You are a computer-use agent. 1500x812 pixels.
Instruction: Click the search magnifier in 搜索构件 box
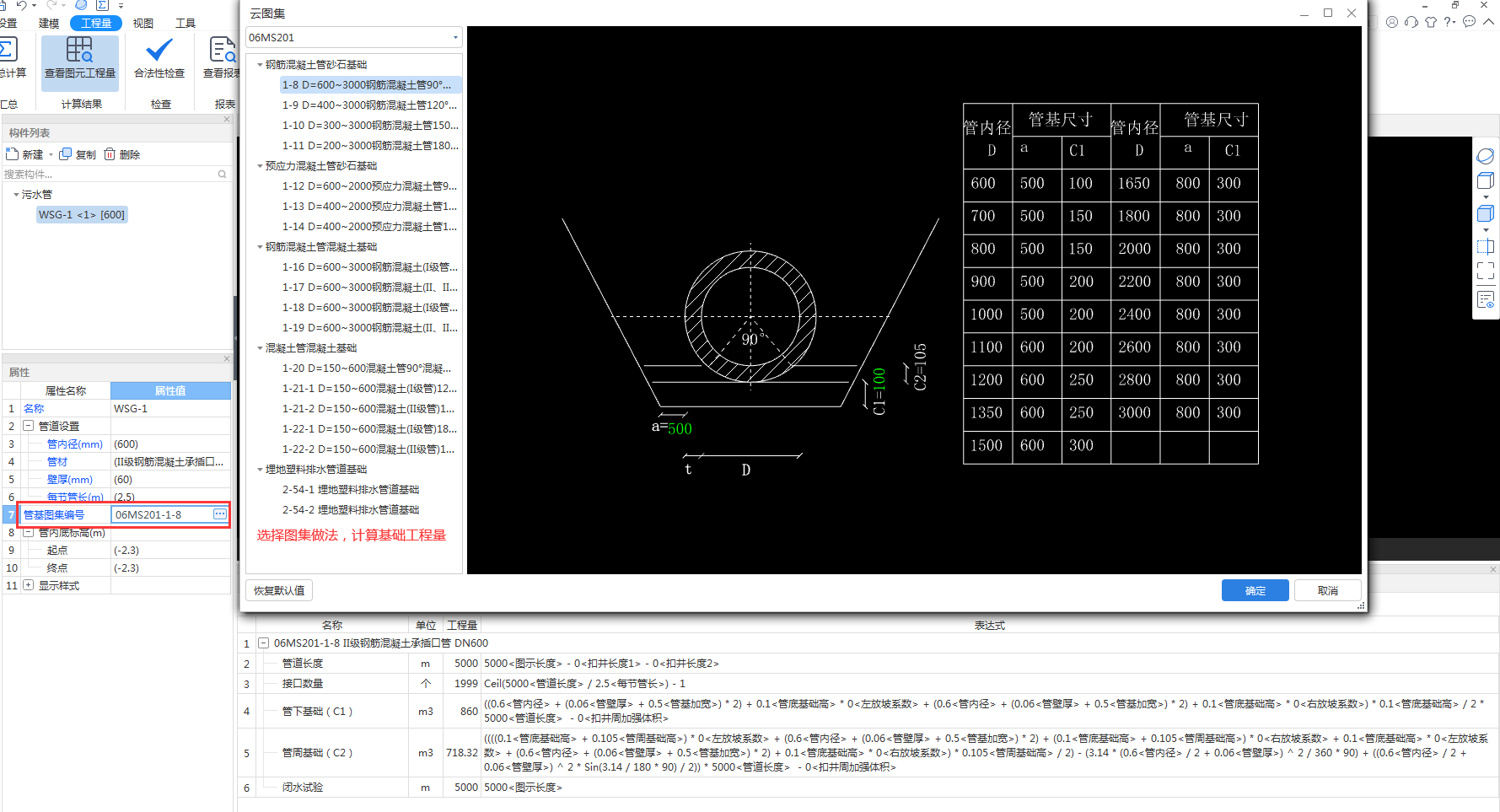[223, 175]
